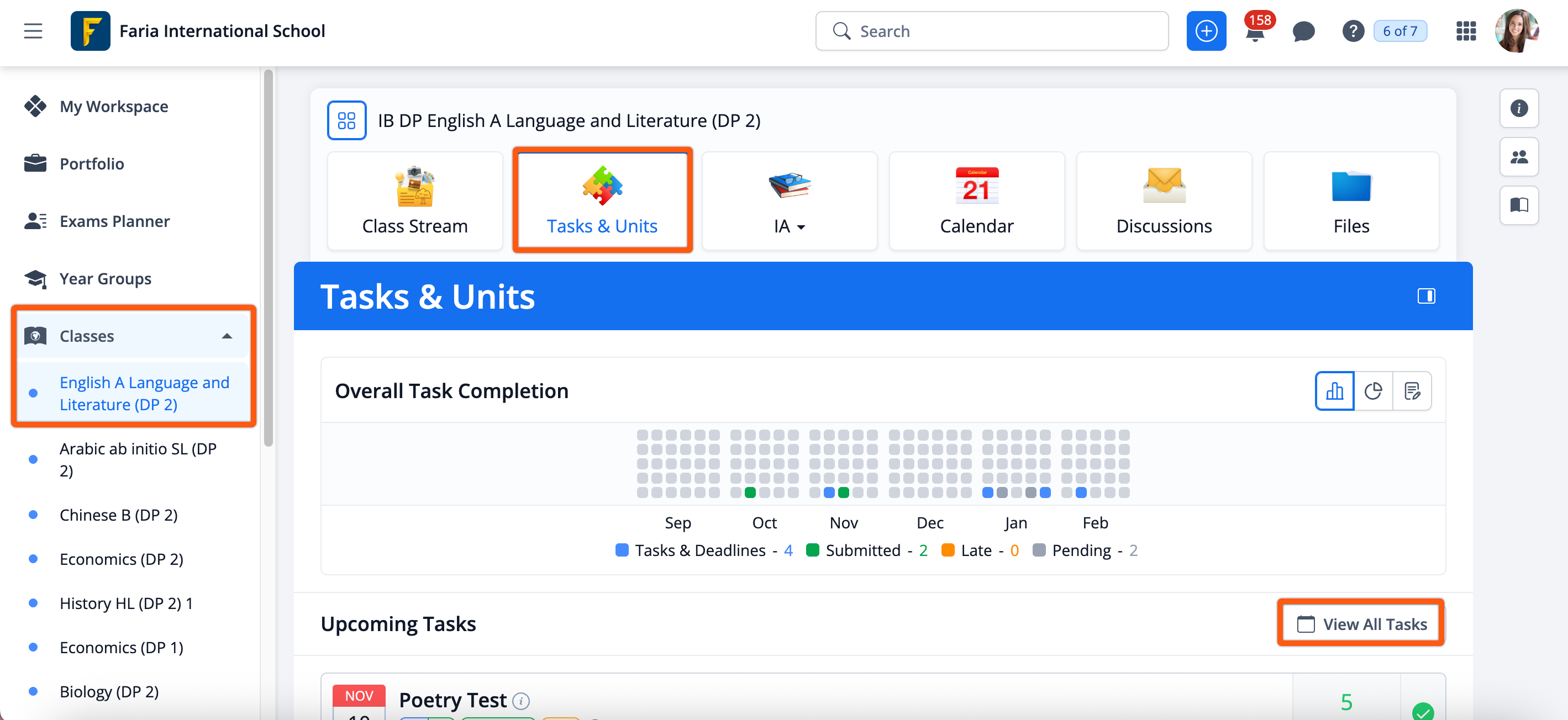1568x720 pixels.
Task: Open the Class Stream tab
Action: [414, 200]
